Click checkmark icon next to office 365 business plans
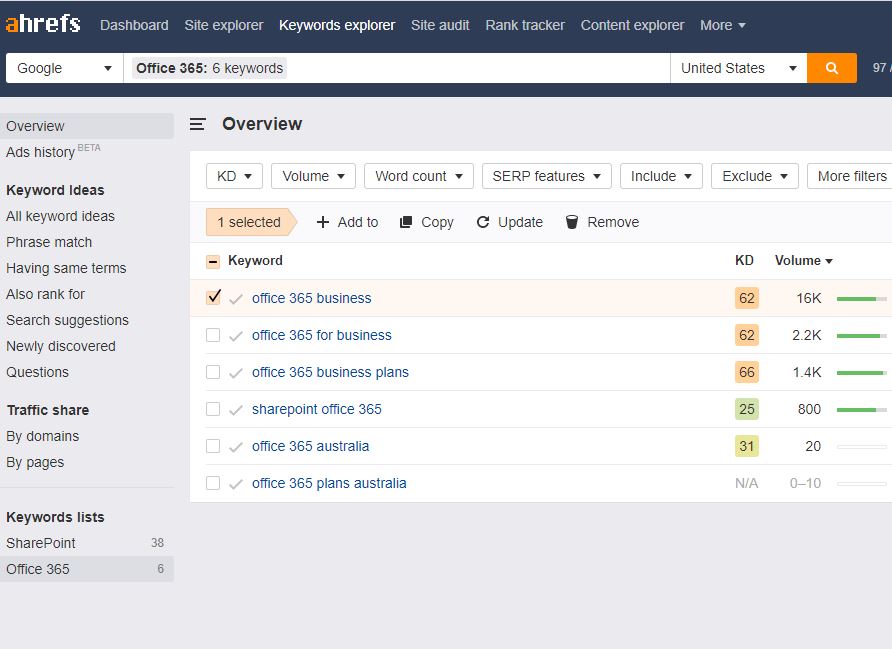Image resolution: width=892 pixels, height=649 pixels. point(236,373)
